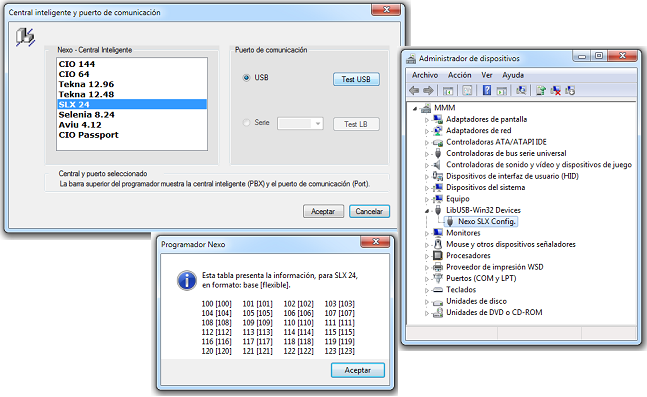Open Help via blue question mark icon

487,90
